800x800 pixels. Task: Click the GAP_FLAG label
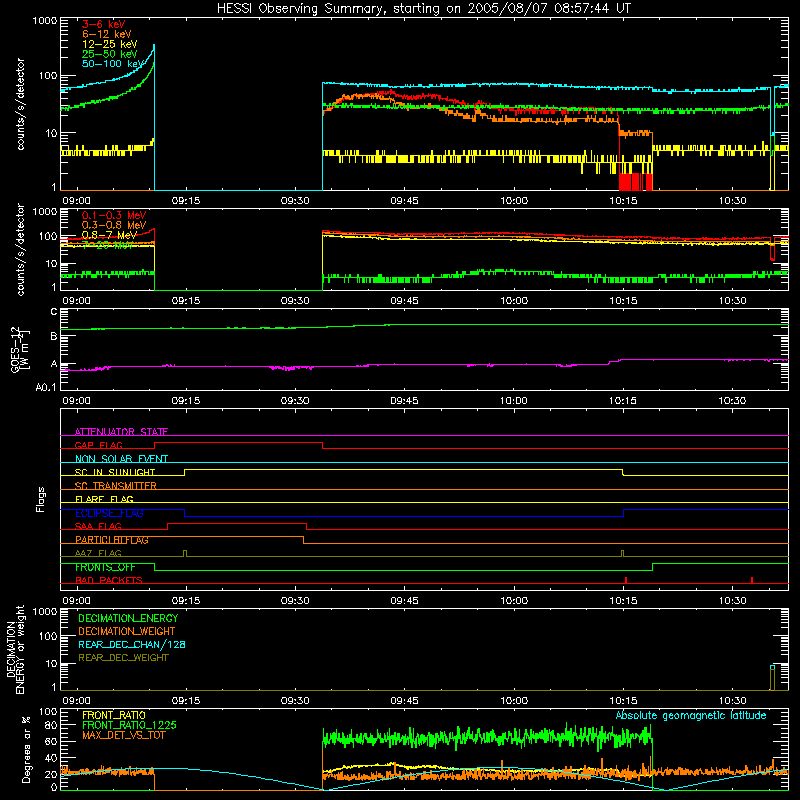pos(98,445)
